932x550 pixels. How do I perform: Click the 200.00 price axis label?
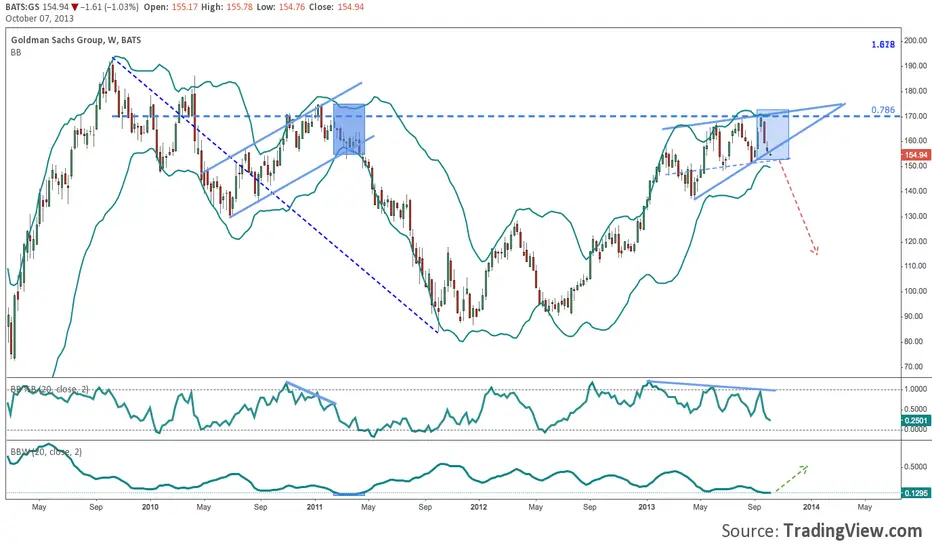coord(915,40)
